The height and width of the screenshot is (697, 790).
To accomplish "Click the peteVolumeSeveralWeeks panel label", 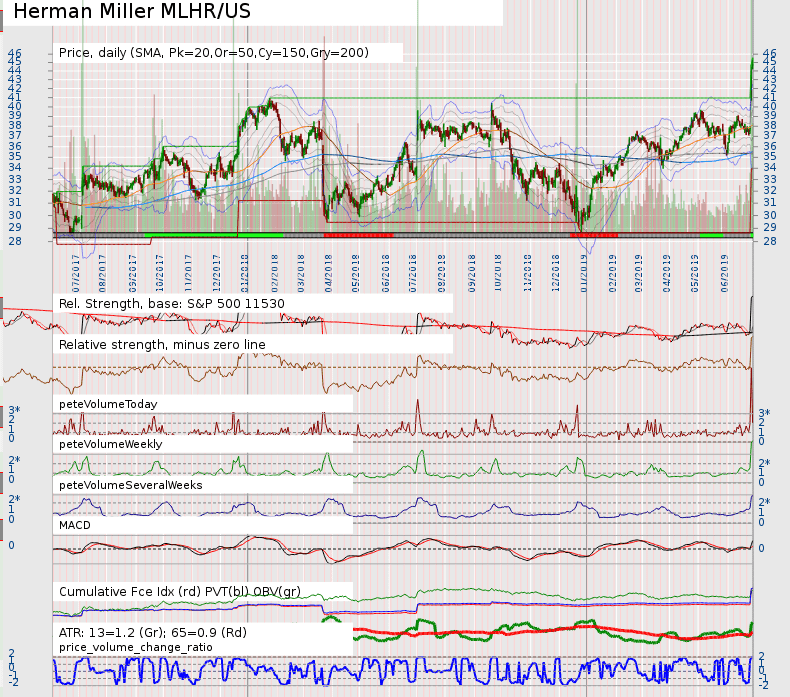I will (130, 485).
